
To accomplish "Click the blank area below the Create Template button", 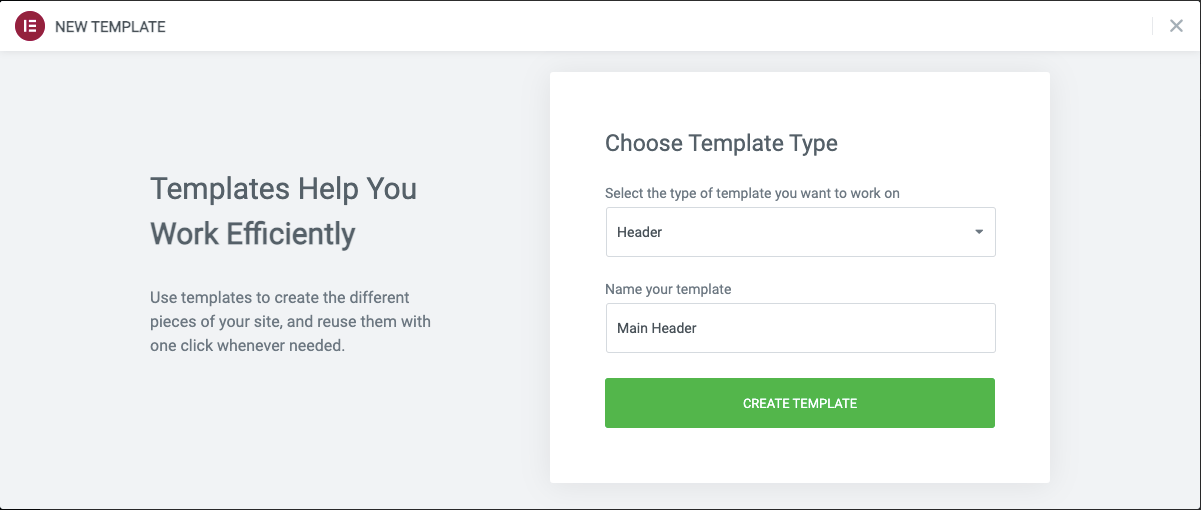I will 800,455.
